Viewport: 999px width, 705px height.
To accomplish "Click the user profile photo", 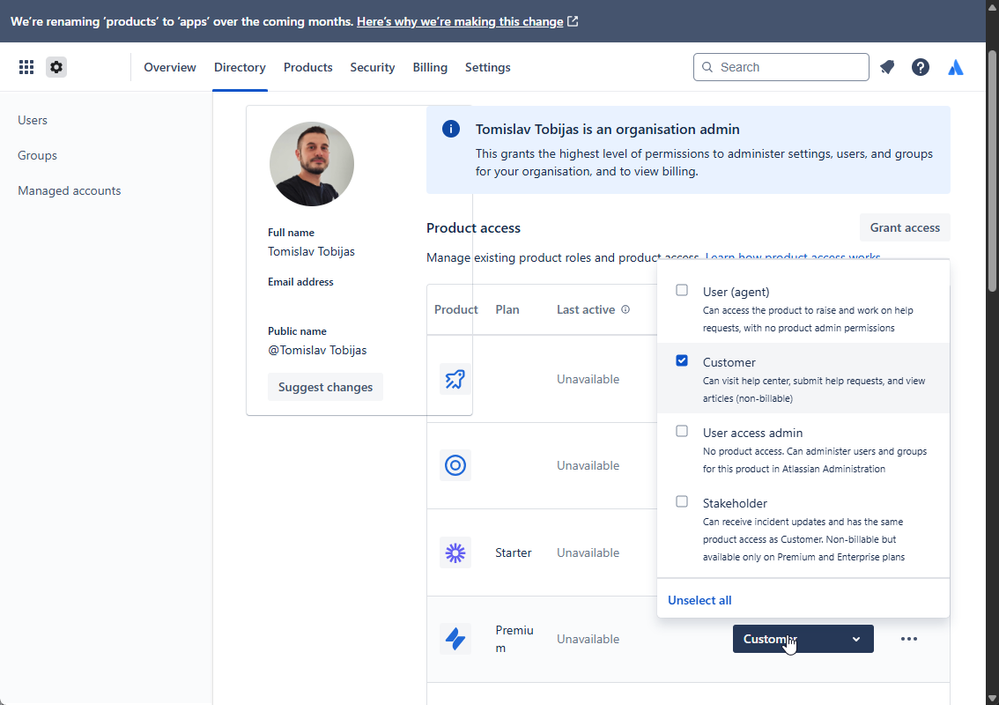I will pos(312,164).
